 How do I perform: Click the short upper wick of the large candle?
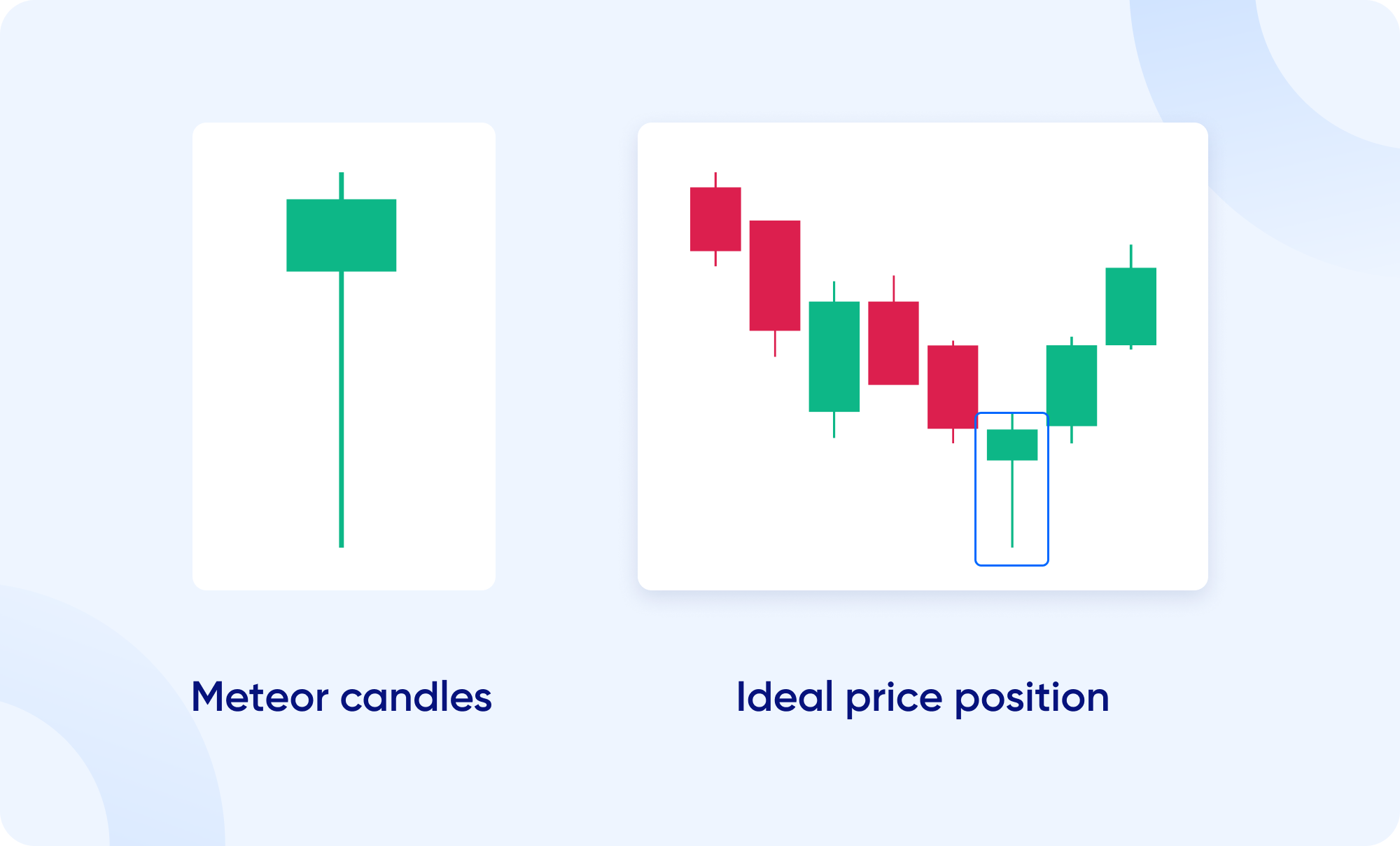click(x=341, y=186)
